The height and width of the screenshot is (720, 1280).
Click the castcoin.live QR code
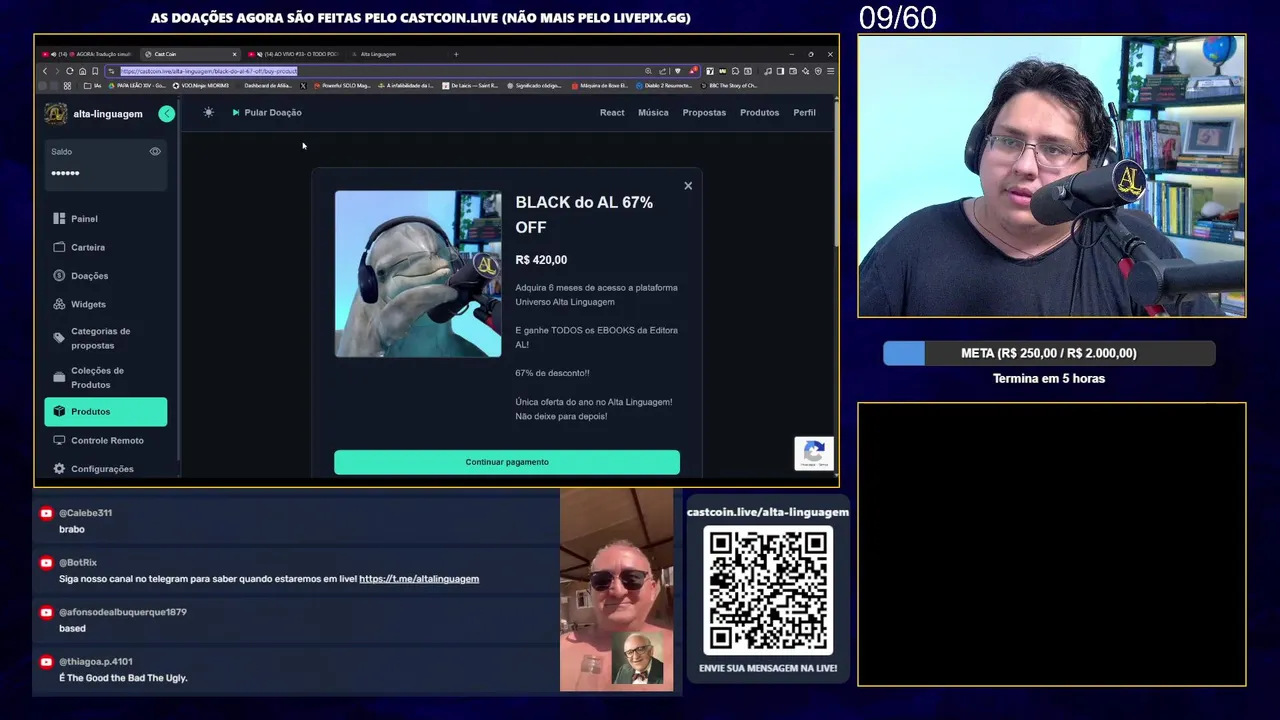(x=768, y=591)
